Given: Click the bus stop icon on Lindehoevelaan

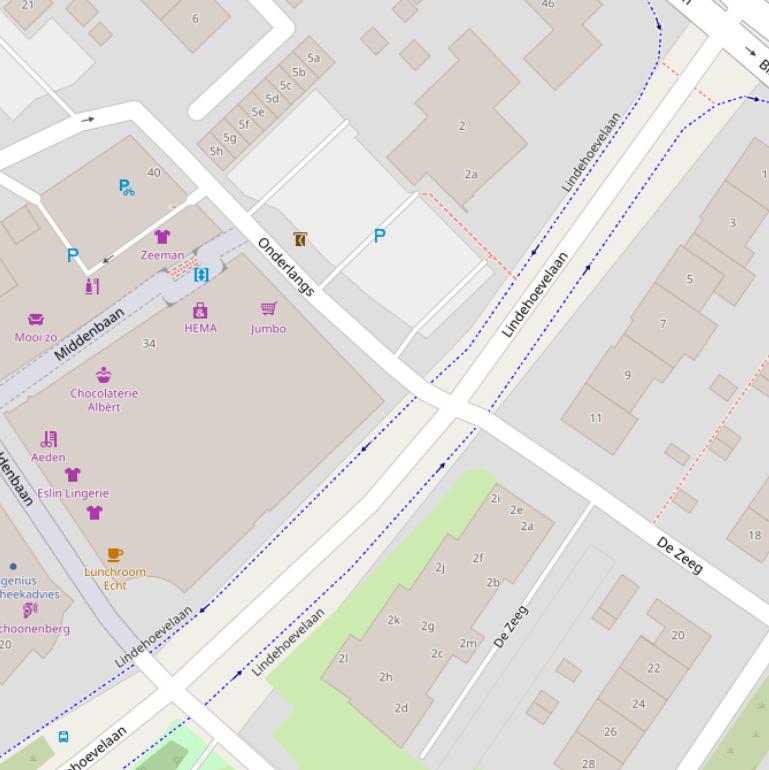Looking at the screenshot, I should (x=63, y=737).
